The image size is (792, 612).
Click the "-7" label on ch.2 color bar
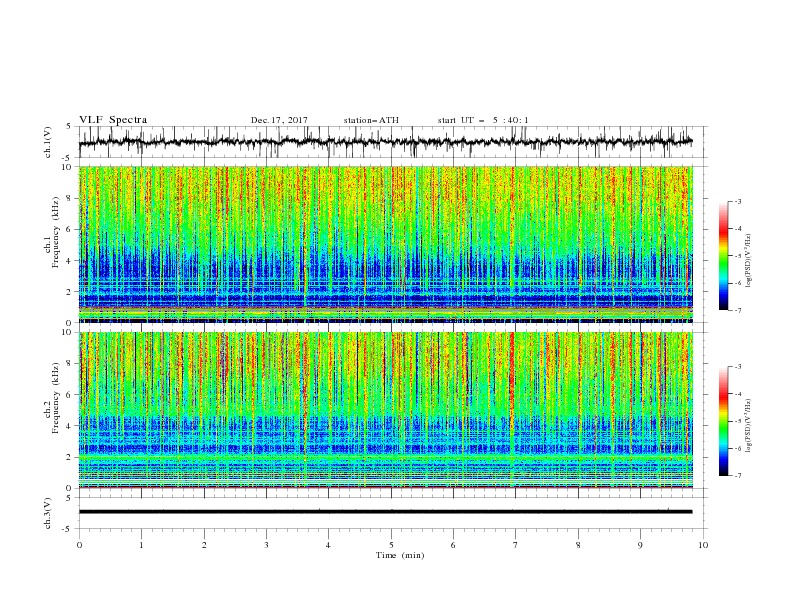coord(737,475)
